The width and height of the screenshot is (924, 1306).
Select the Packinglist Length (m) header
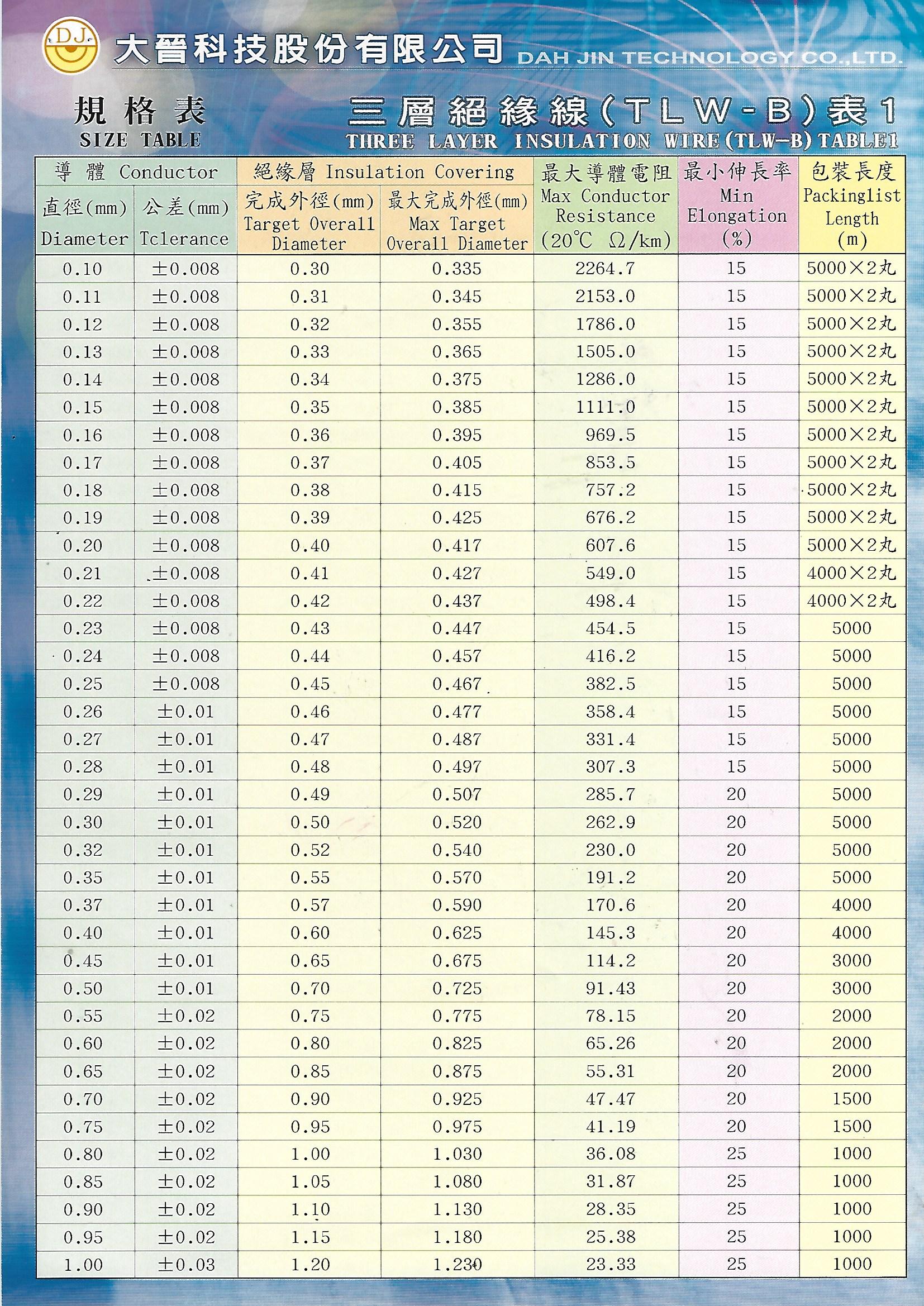tap(851, 209)
